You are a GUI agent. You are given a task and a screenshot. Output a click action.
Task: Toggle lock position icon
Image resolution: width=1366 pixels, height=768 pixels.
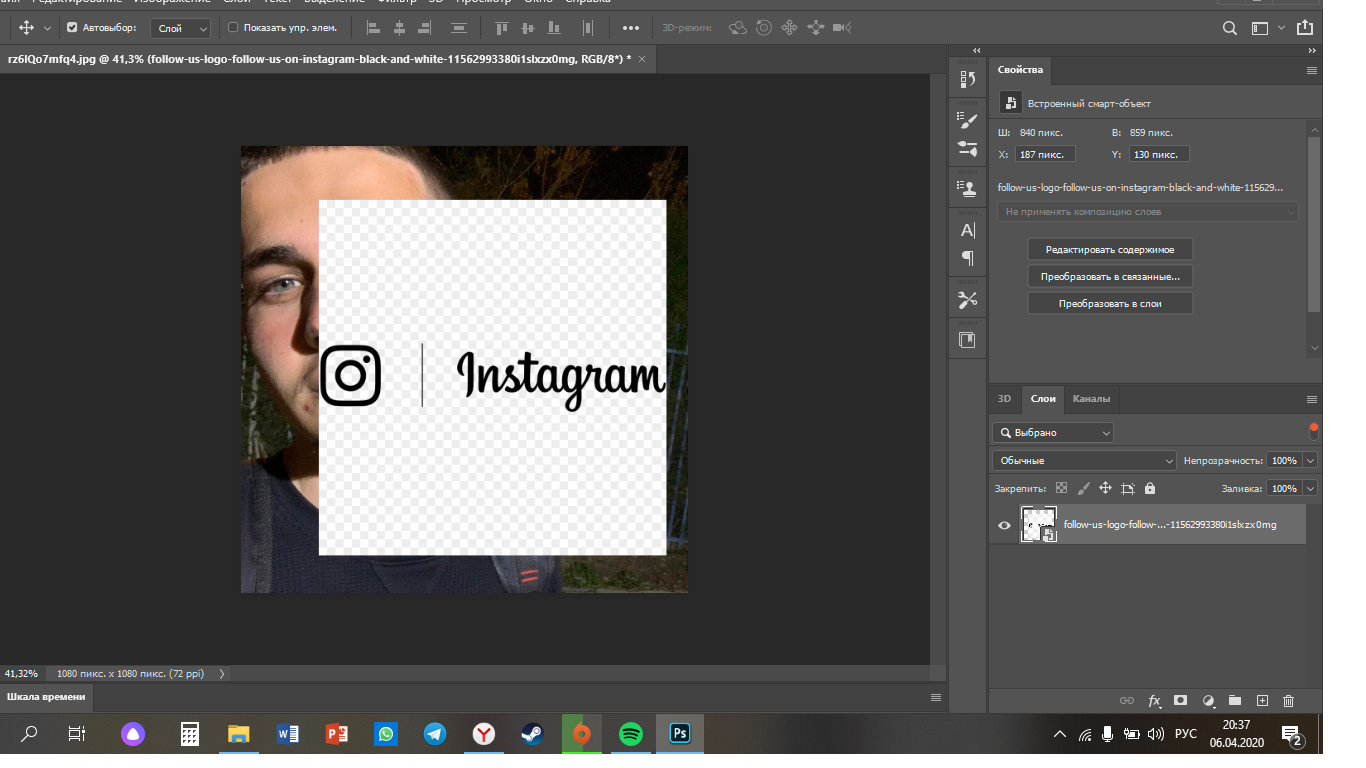[x=1105, y=489]
